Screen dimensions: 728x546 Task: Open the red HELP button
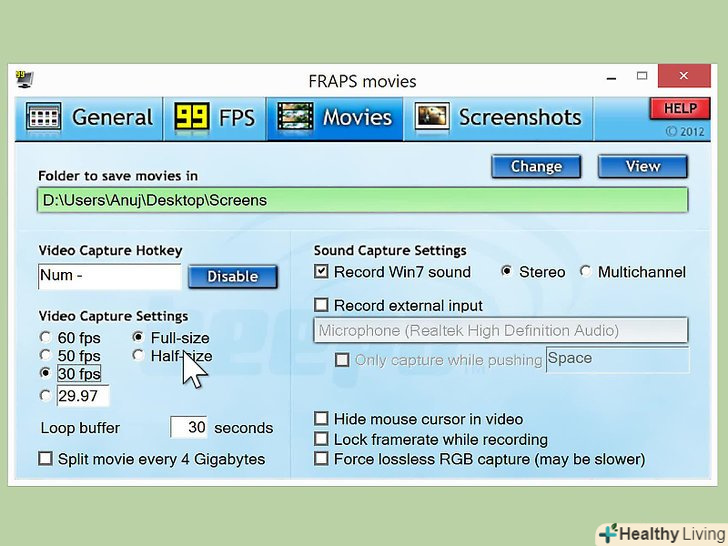[x=680, y=109]
